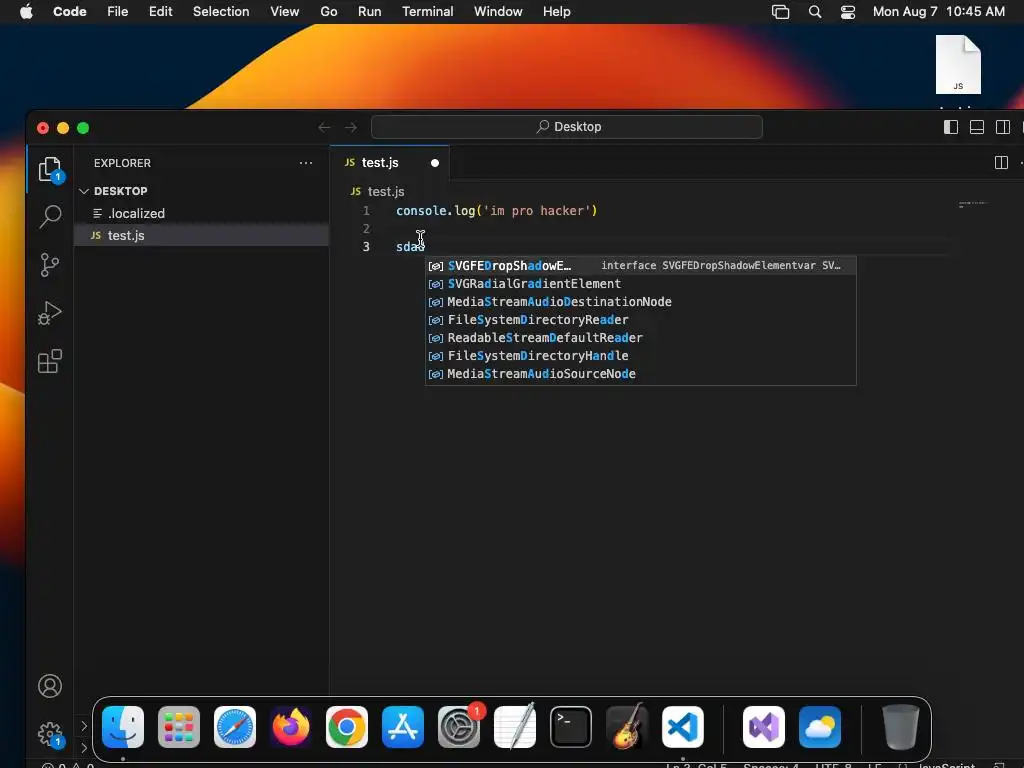Open the Go menu
Viewport: 1024px width, 768px height.
(x=328, y=12)
